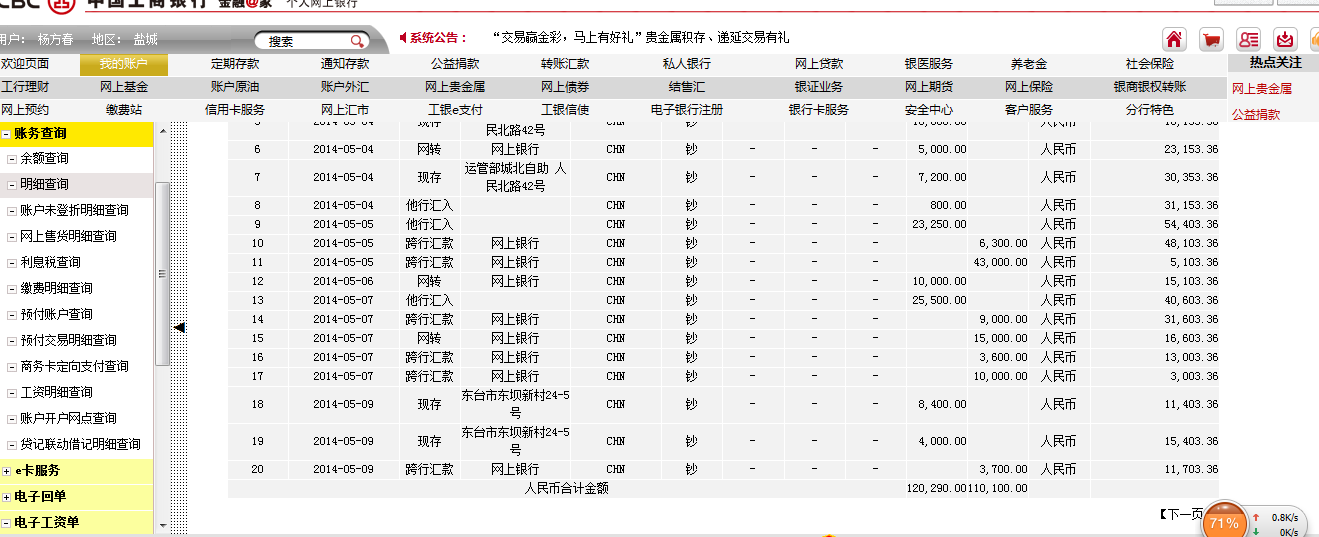Open the 网上贷款 menu

819,64
